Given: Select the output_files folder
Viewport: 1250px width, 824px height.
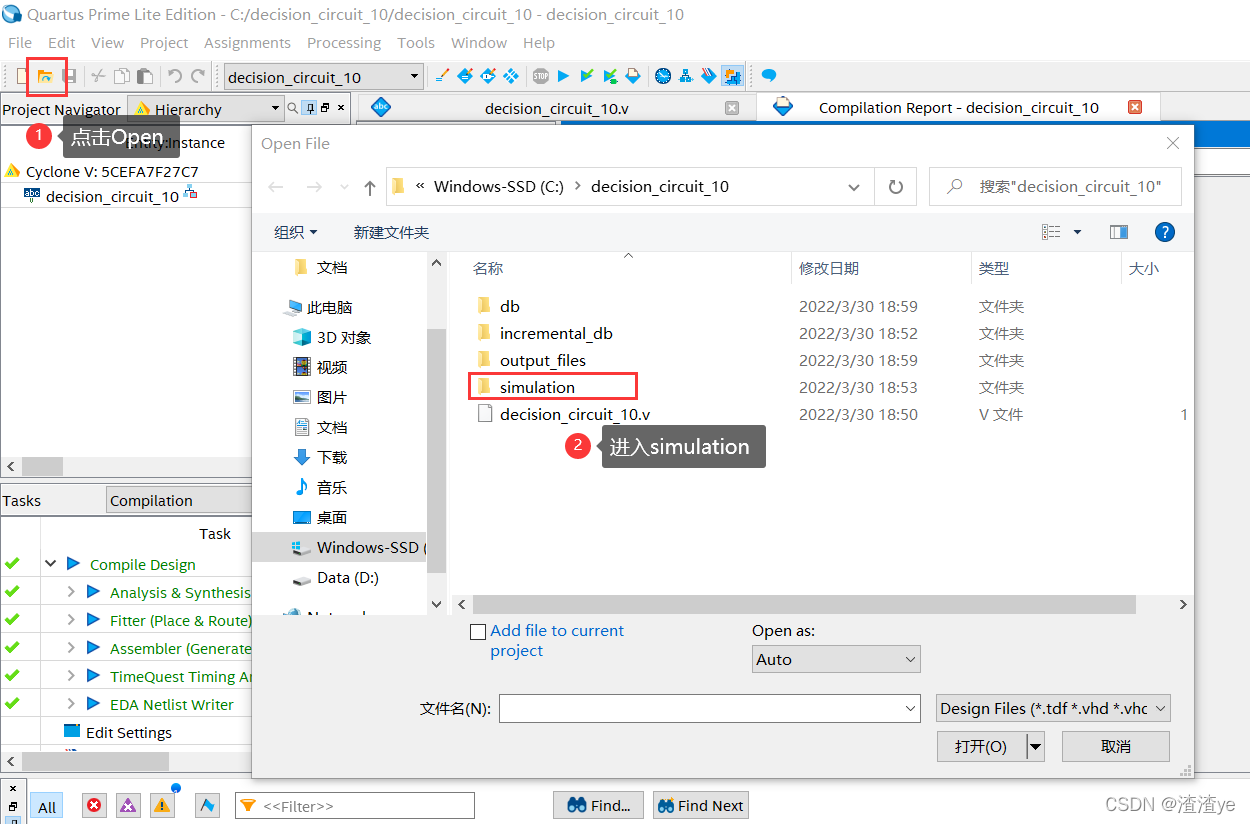Looking at the screenshot, I should 543,360.
